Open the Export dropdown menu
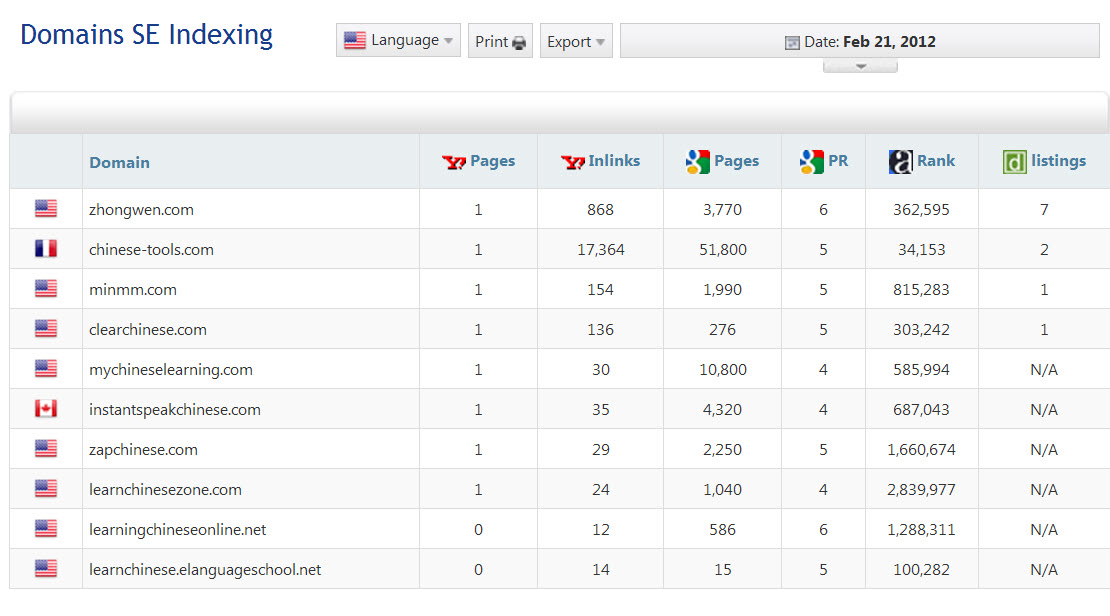The height and width of the screenshot is (616, 1110). [576, 42]
